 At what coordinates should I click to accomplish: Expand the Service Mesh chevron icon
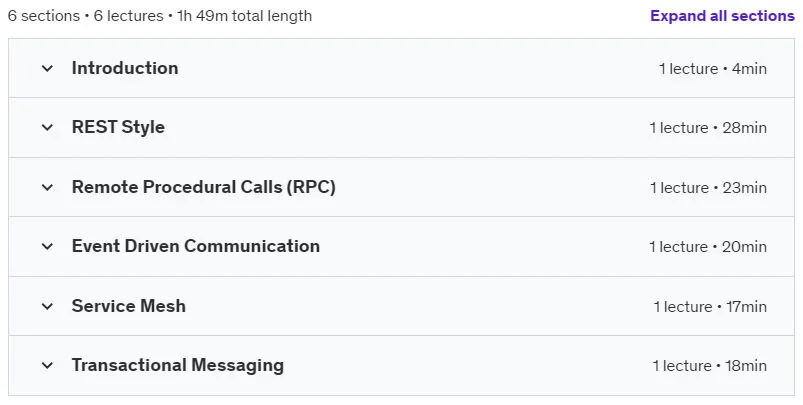pos(47,306)
